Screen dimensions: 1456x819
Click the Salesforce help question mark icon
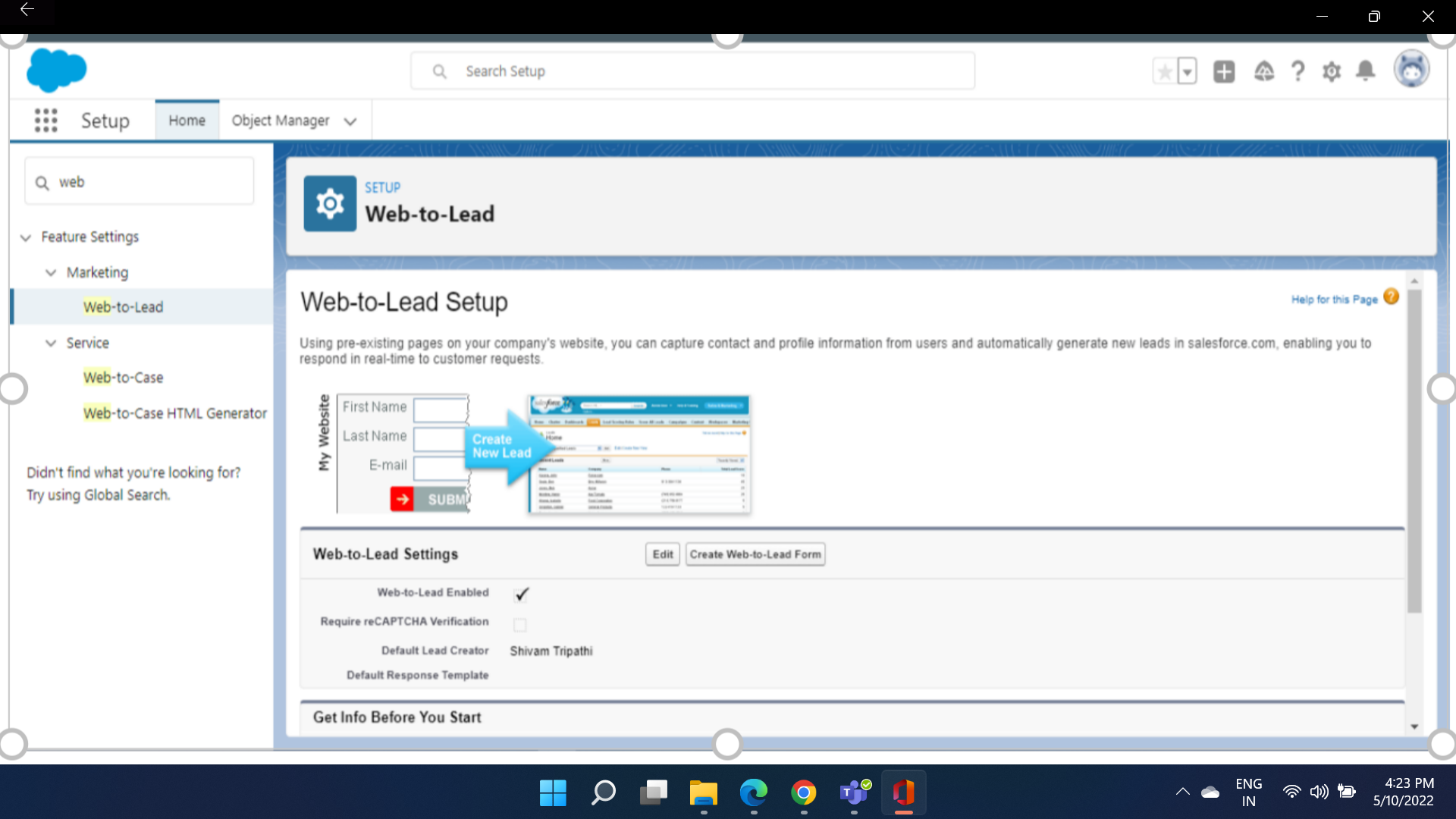1298,71
